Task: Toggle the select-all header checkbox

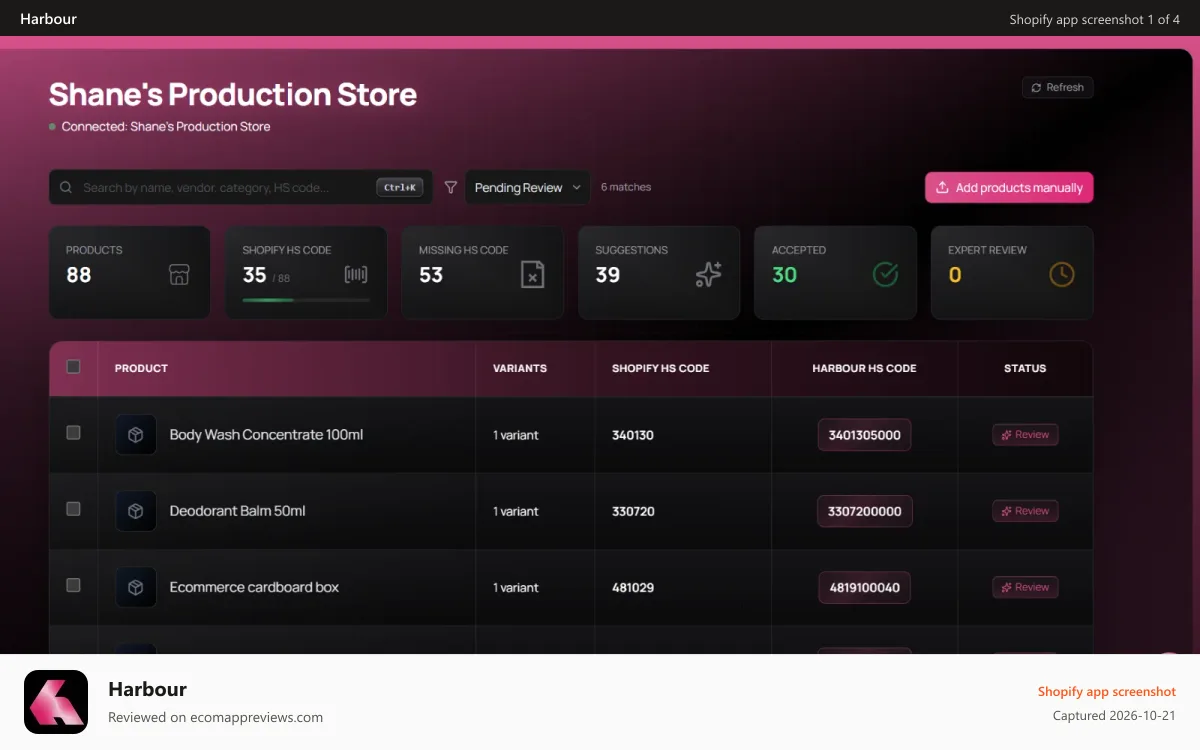Action: (73, 367)
